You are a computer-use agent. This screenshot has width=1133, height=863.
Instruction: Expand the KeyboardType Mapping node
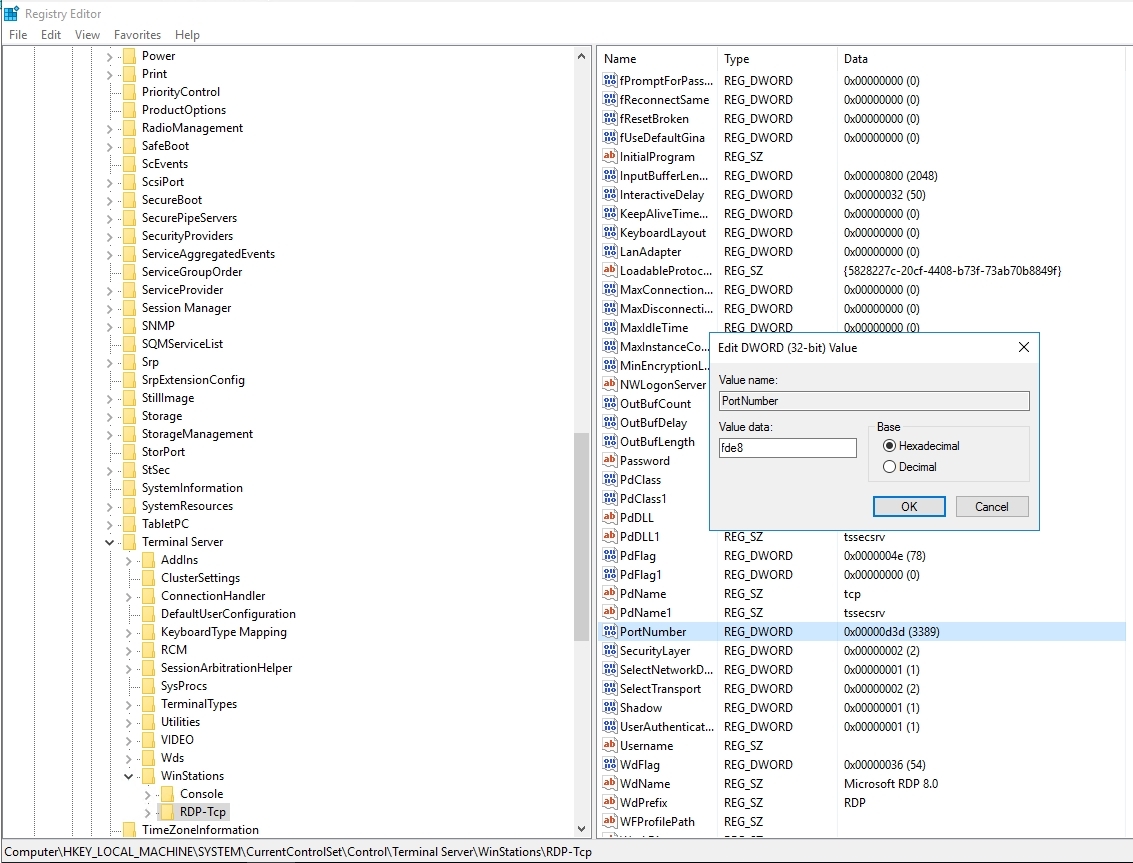[x=129, y=632]
